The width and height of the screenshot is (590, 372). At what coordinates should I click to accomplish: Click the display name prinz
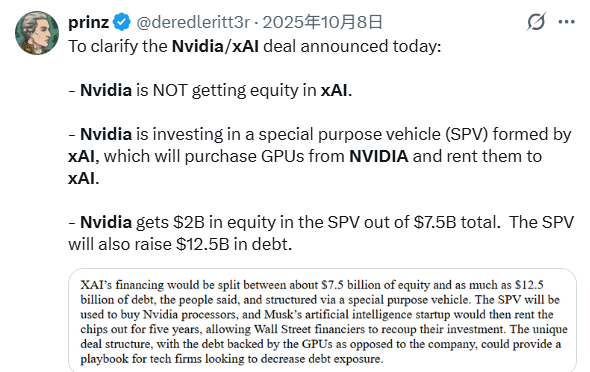tap(88, 23)
